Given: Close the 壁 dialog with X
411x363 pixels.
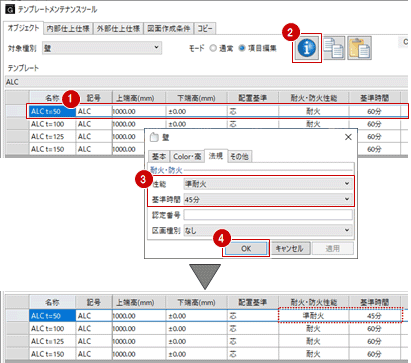Looking at the screenshot, I should tap(348, 137).
